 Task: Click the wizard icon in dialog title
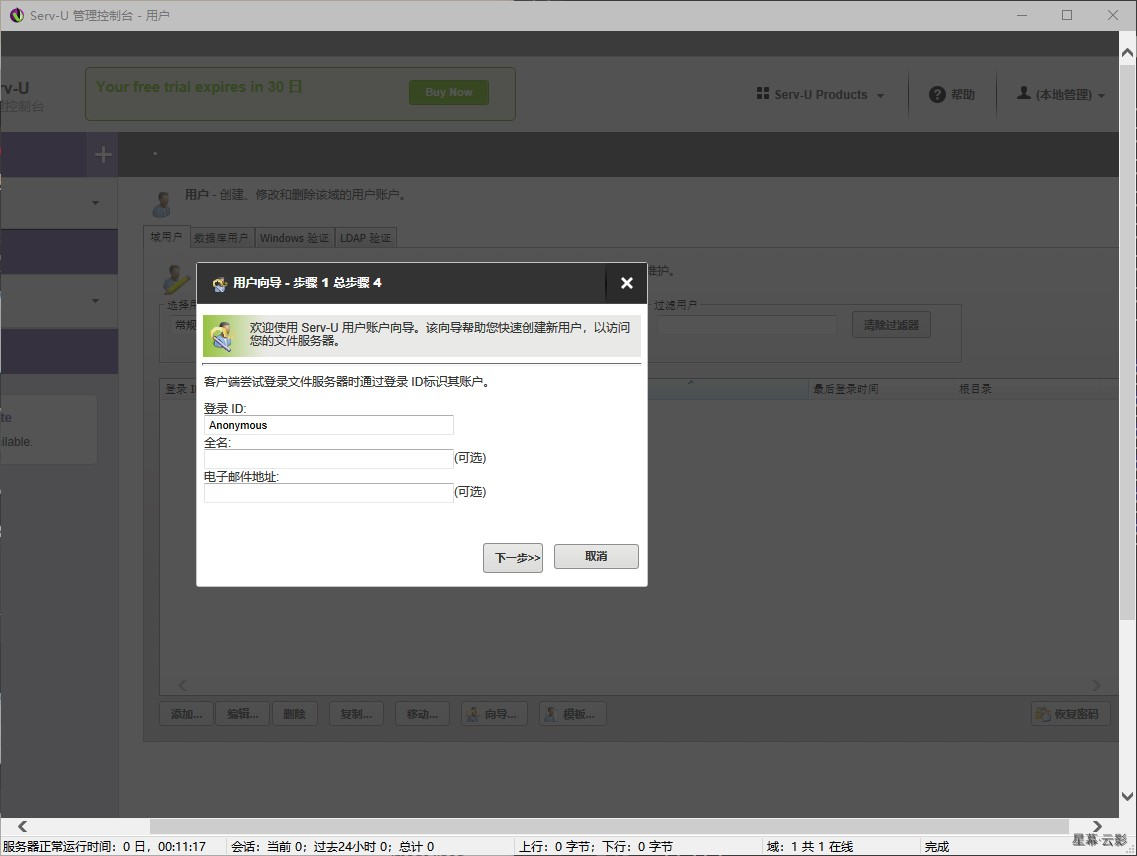[x=220, y=284]
